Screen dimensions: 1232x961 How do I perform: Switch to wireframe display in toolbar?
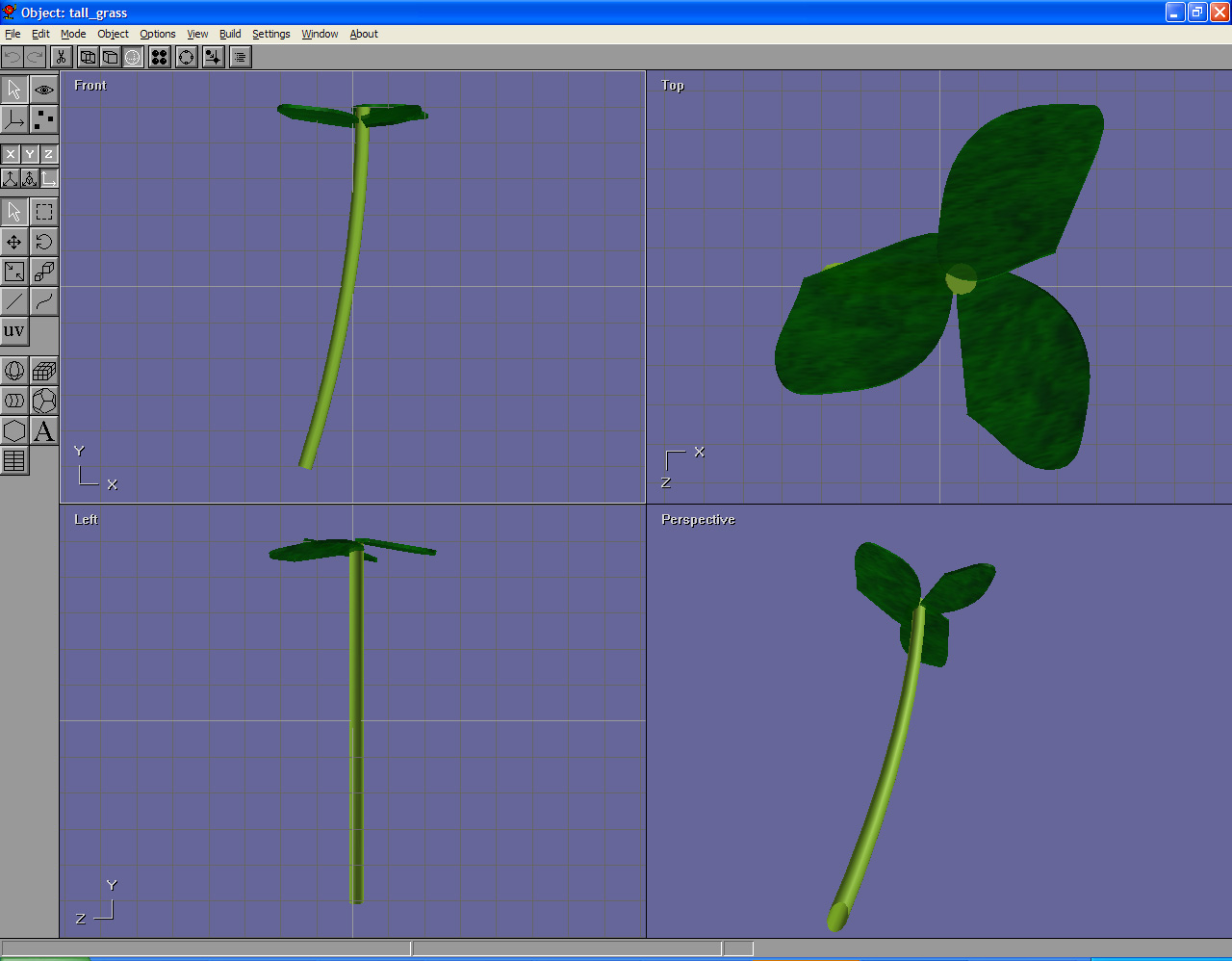coord(88,57)
